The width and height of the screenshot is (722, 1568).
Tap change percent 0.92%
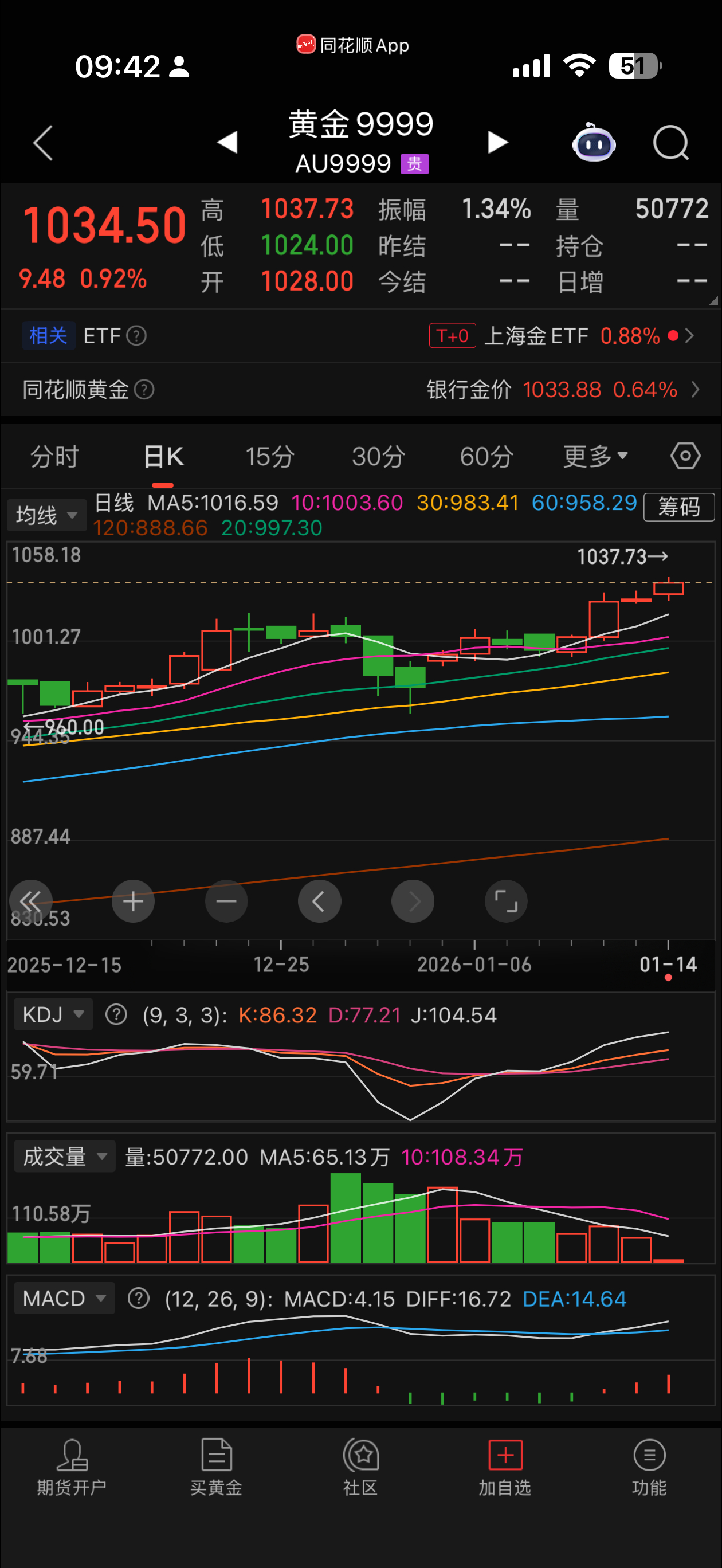(113, 279)
